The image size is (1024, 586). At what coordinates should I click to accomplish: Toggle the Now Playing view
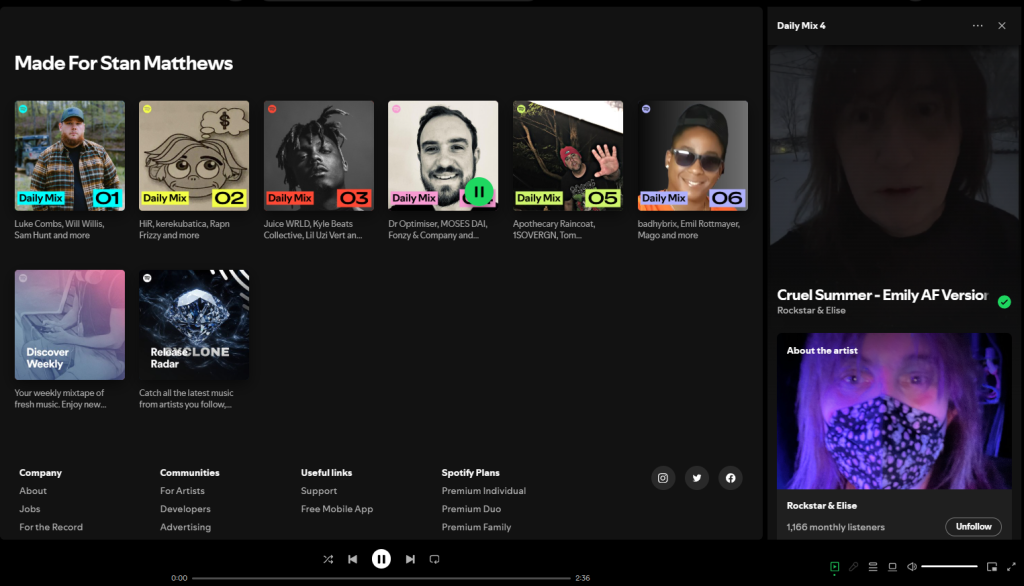pyautogui.click(x=835, y=566)
